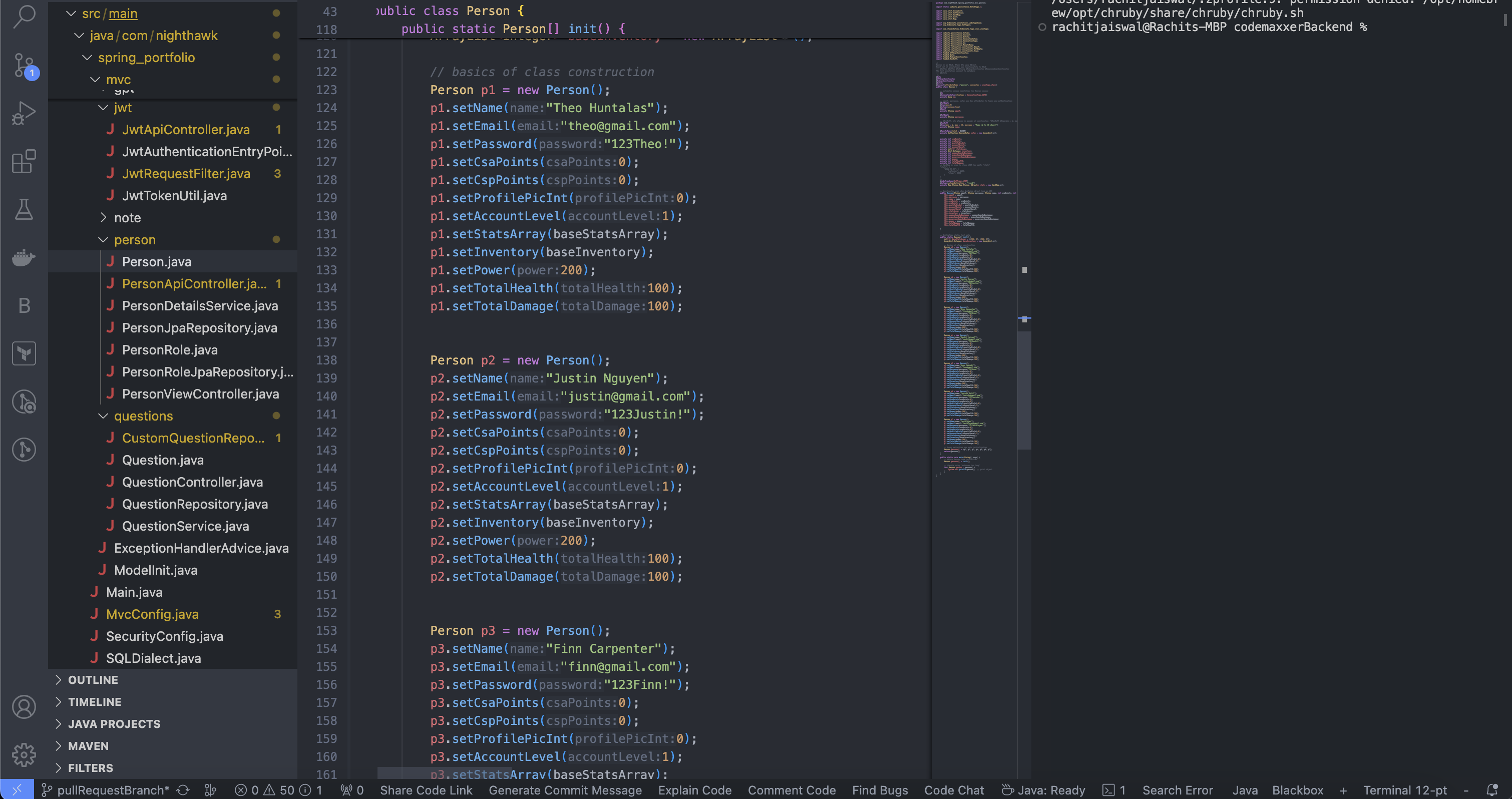
Task: Click Search Error in status bar
Action: pos(1178,790)
